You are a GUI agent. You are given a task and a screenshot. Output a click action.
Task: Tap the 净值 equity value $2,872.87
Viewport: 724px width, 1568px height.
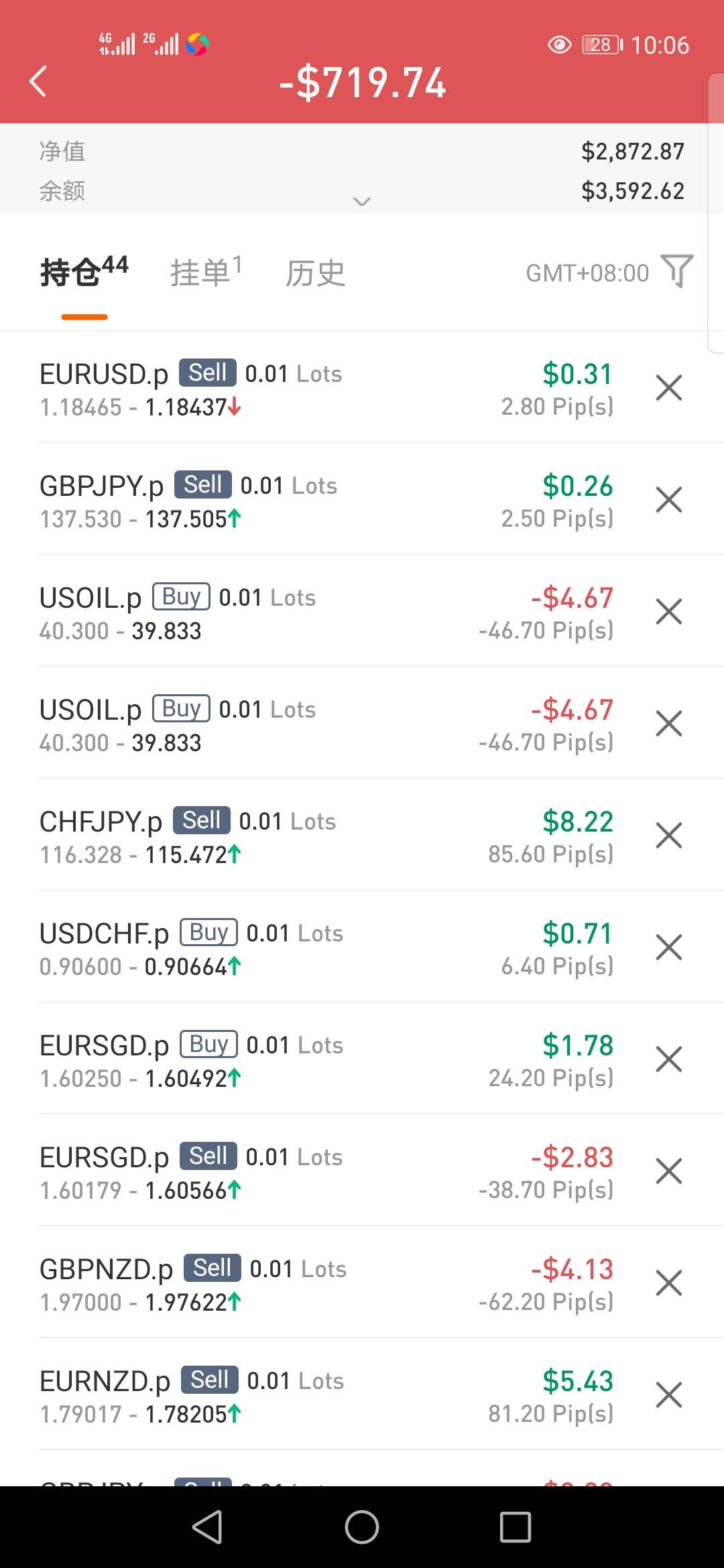coord(632,151)
